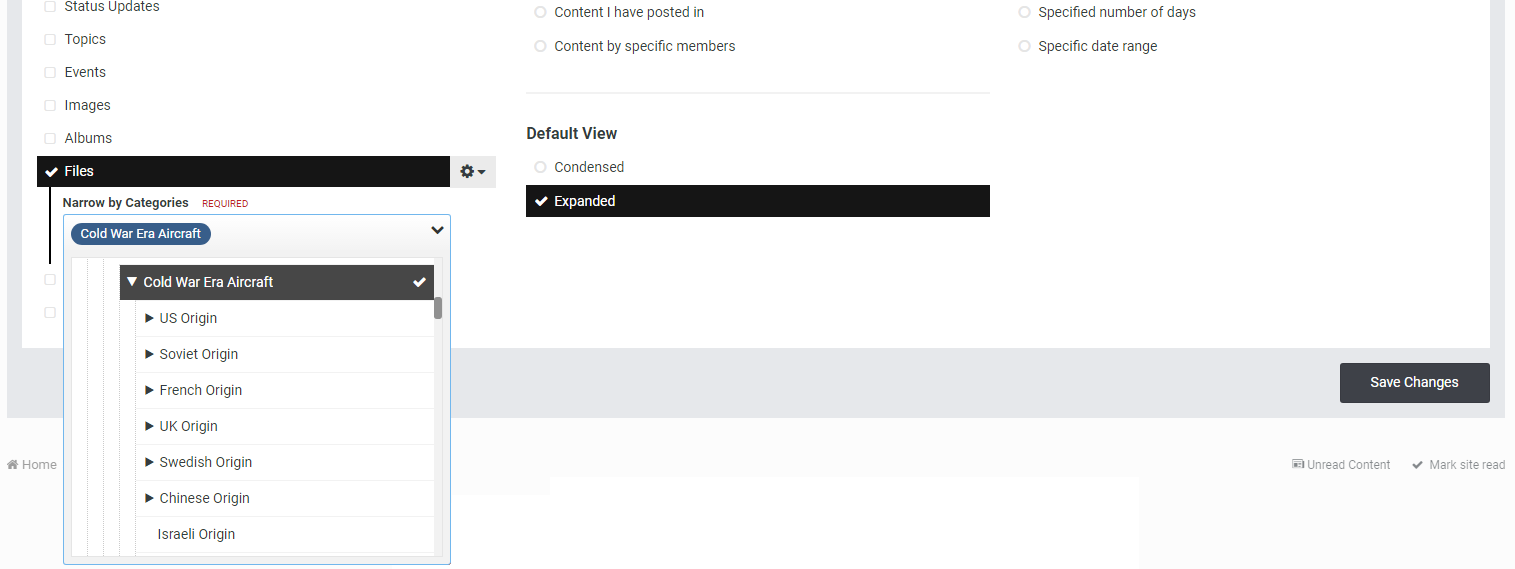Viewport: 1515px width, 569px height.
Task: Check the Images content type
Action: click(50, 106)
